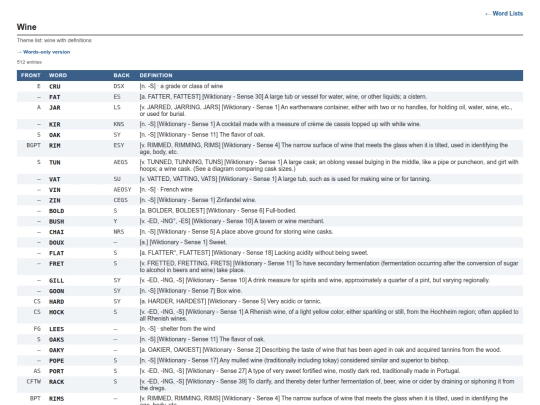The image size is (540, 405).
Task: Click front hooks CFTW in RACK row
Action: point(34,382)
